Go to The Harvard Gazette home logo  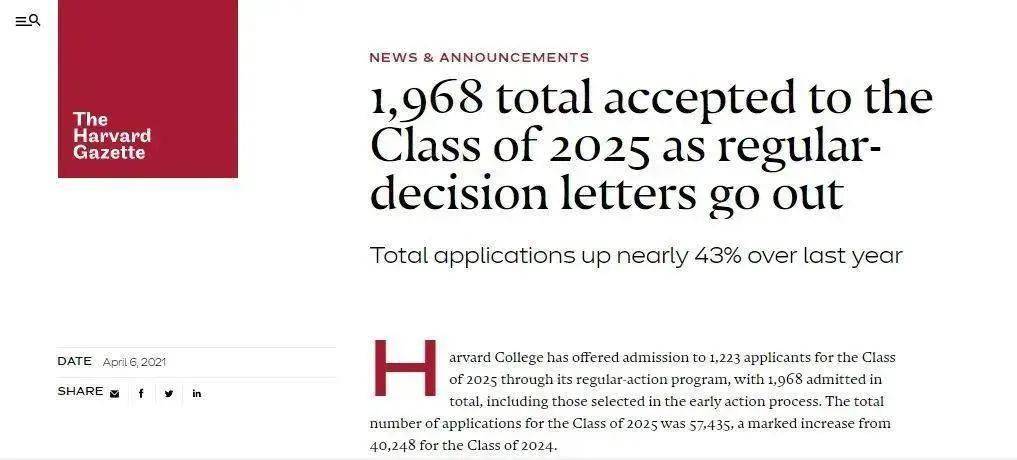coord(148,89)
